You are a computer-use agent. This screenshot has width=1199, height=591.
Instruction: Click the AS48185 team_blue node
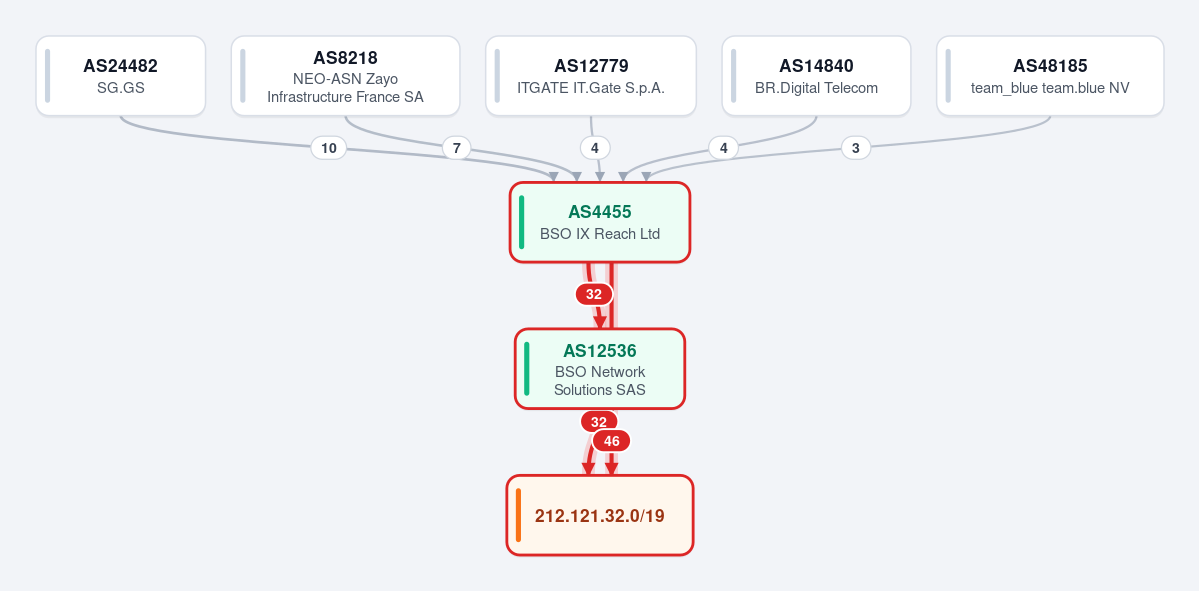1050,76
